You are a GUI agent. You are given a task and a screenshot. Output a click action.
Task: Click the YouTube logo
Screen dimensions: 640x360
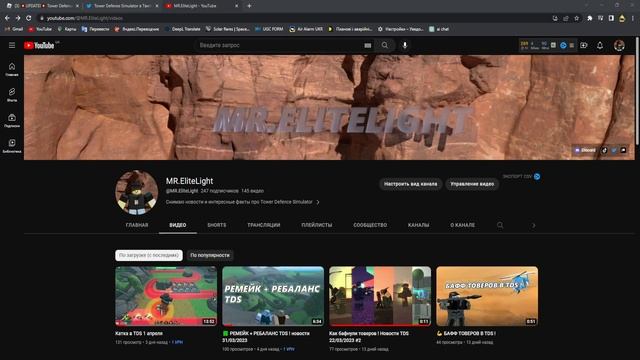pyautogui.click(x=39, y=45)
